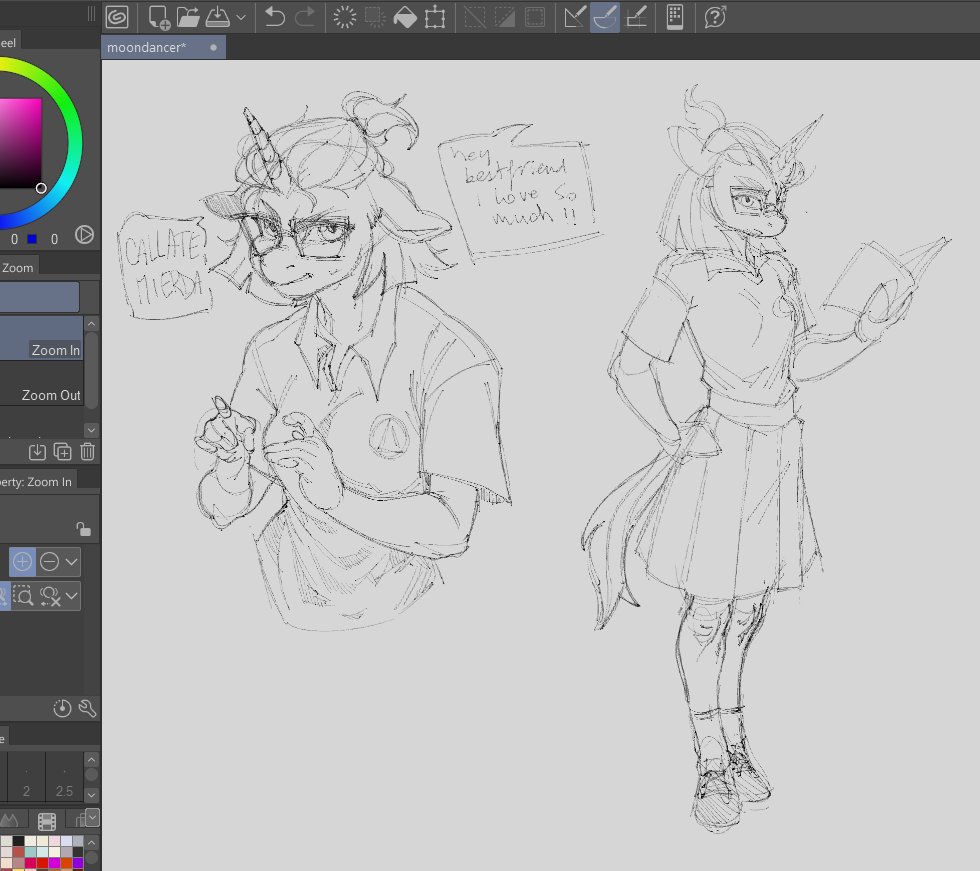The image size is (980, 871).
Task: Click the command bar grip handle
Action: 91,14
